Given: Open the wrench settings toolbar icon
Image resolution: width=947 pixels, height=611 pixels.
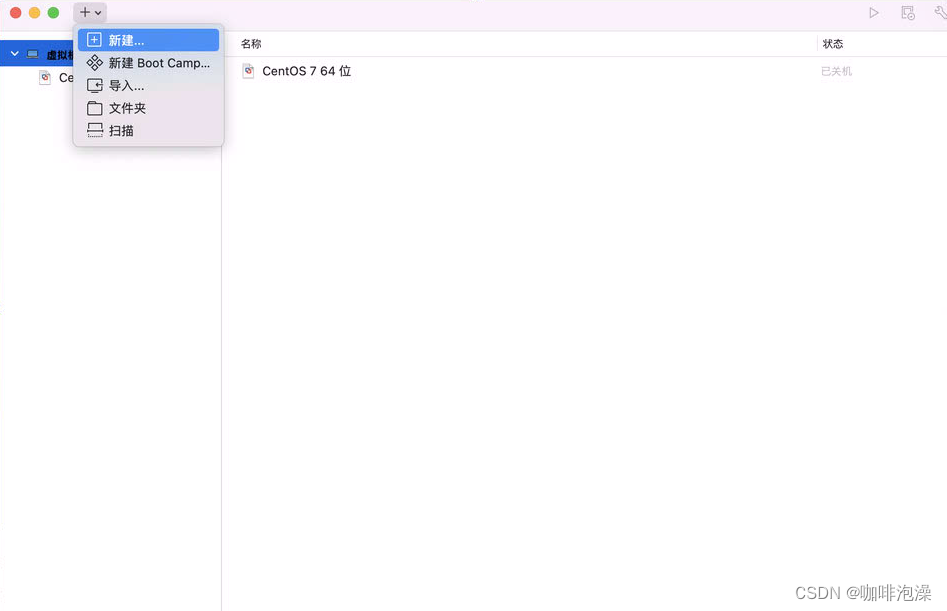Looking at the screenshot, I should point(940,13).
